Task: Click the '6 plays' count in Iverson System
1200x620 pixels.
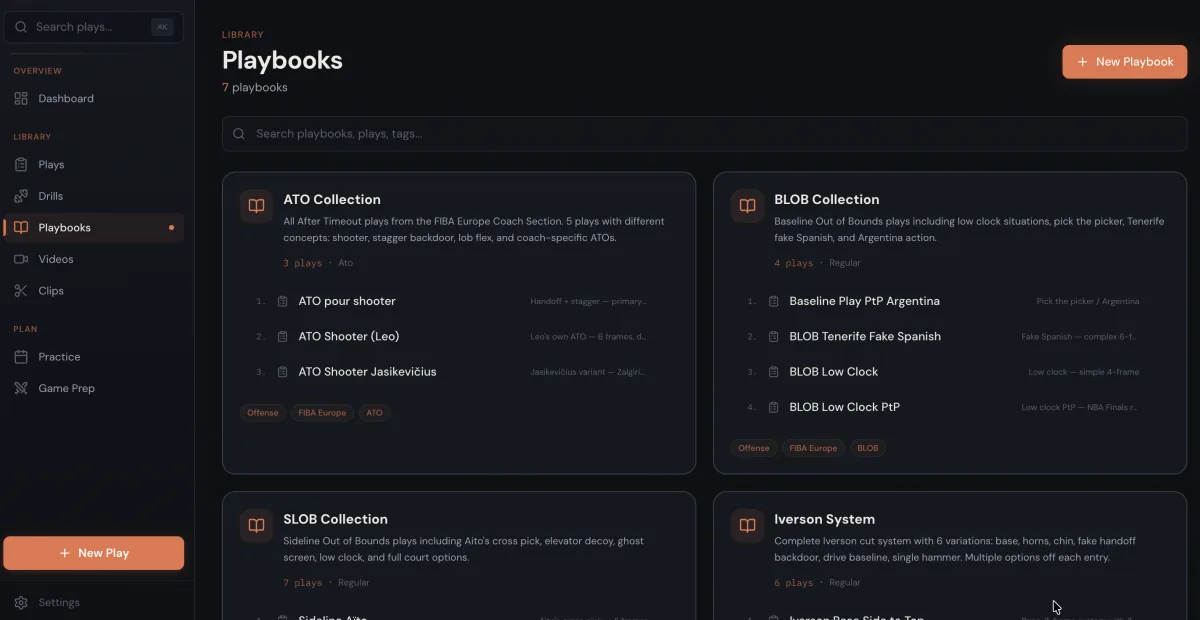Action: pos(793,582)
